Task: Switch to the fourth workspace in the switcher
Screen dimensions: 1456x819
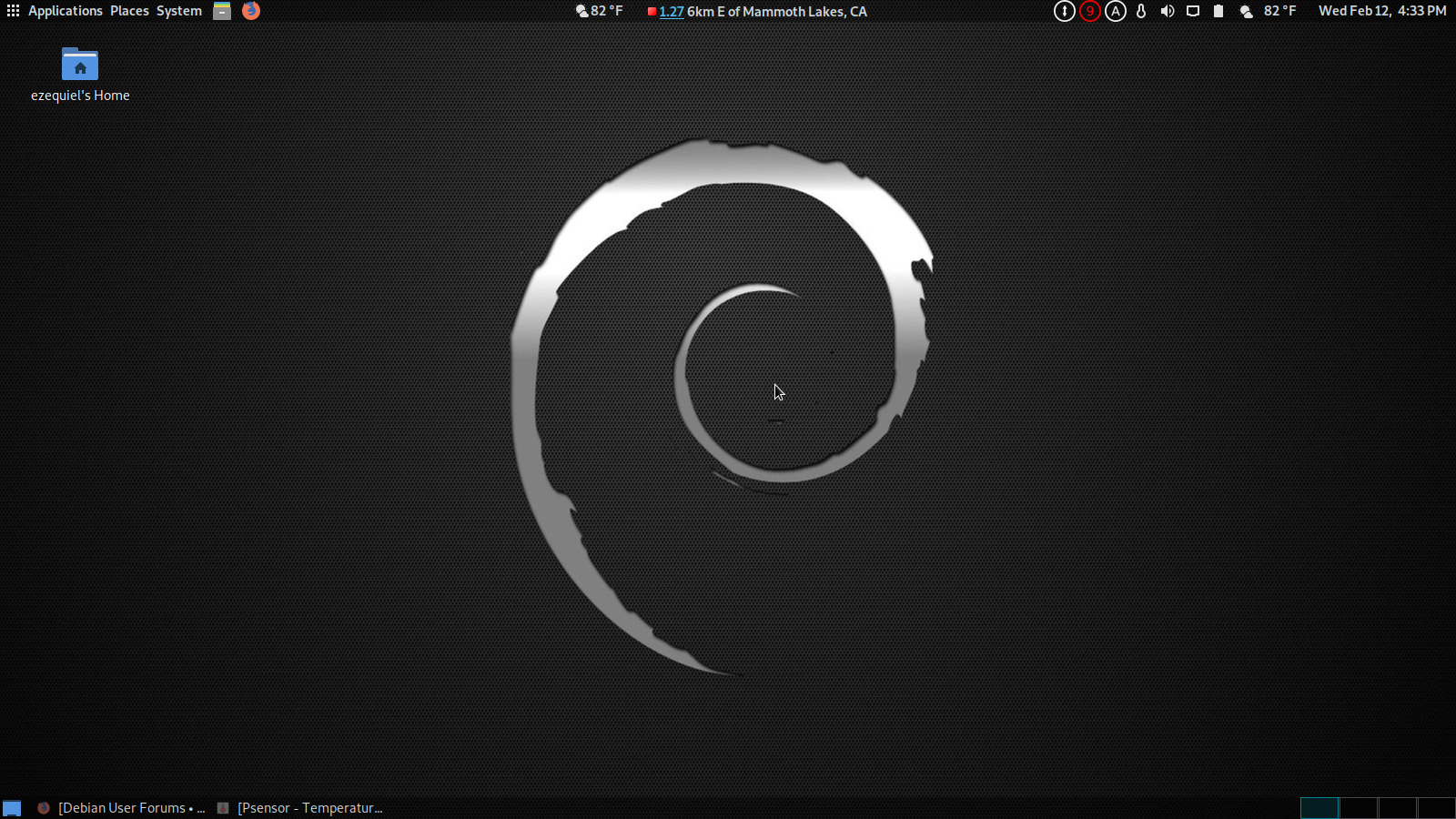Action: 1437,808
